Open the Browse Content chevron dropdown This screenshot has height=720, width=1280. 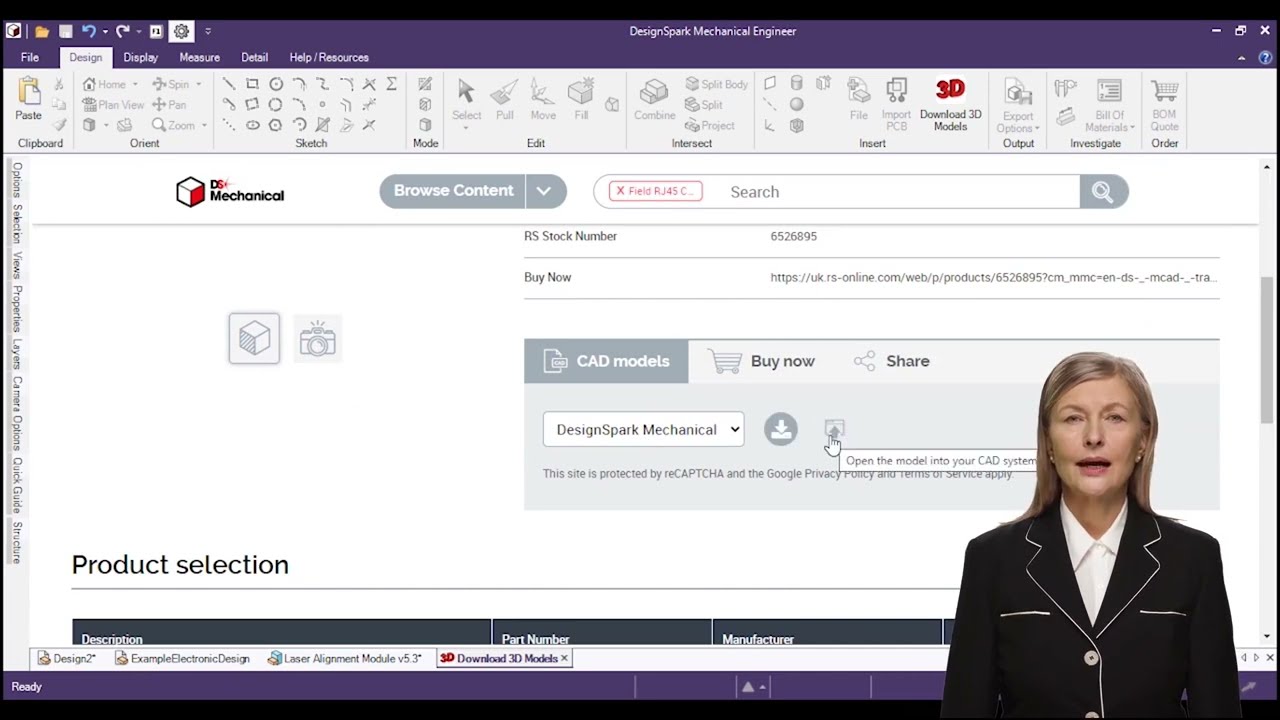click(544, 191)
